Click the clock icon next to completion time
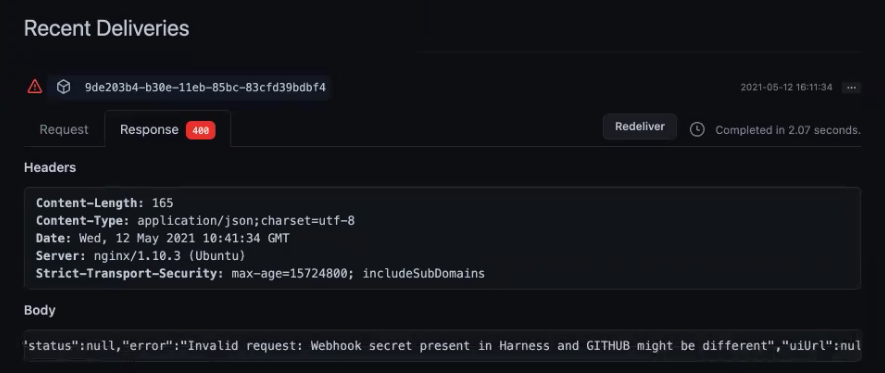Viewport: 885px width, 373px height. pyautogui.click(x=697, y=130)
